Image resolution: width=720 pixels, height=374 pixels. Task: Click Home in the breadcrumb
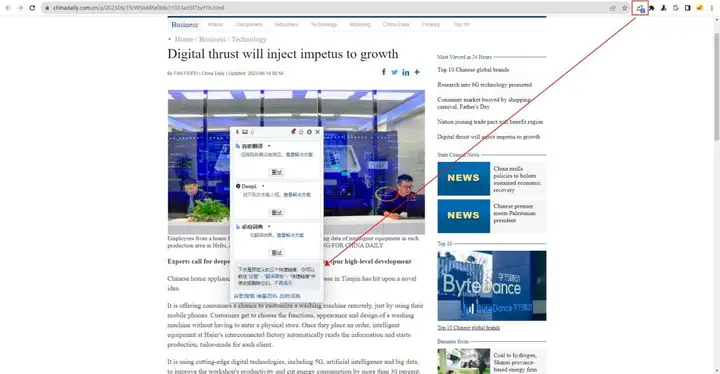[184, 40]
